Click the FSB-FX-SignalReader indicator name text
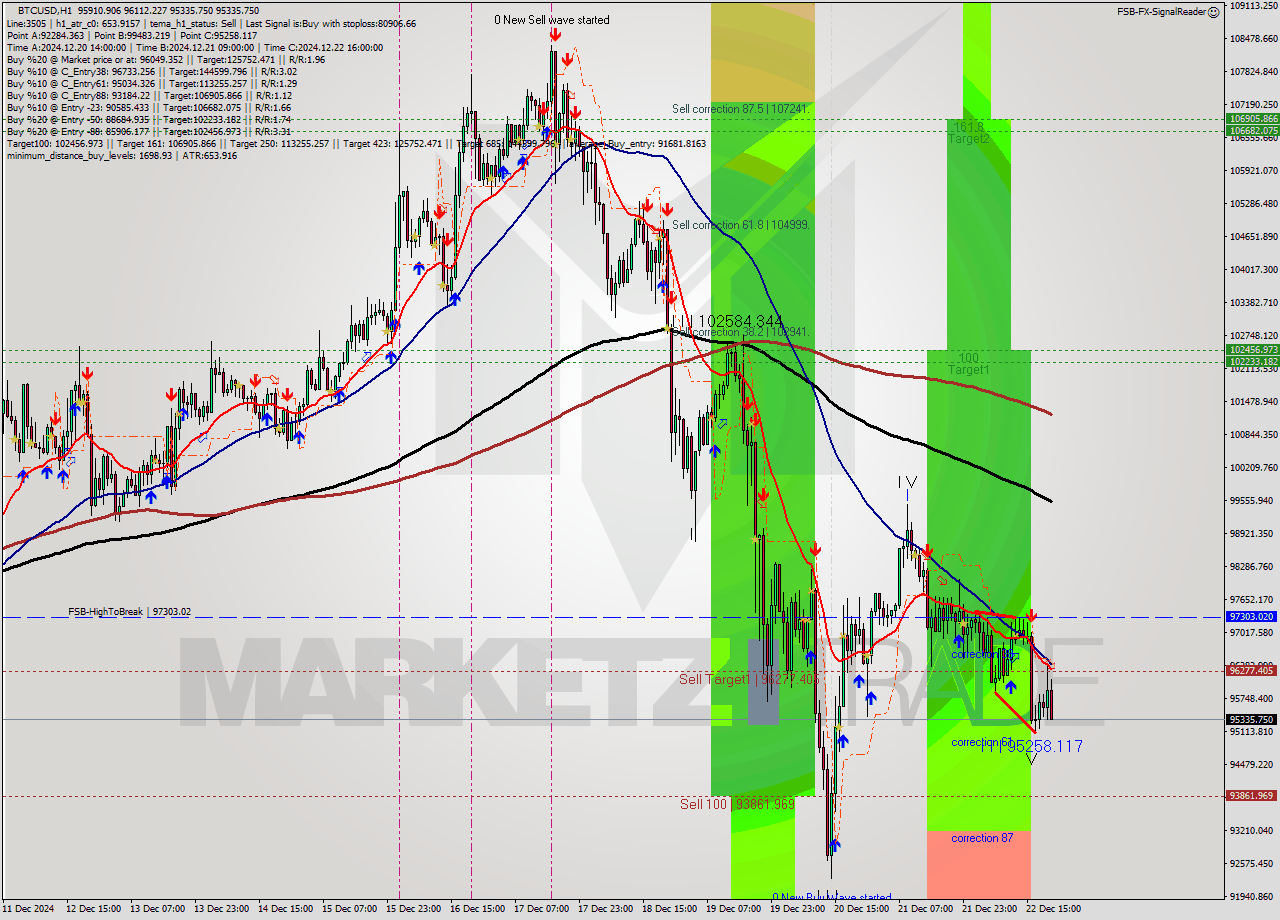The image size is (1280, 920). [x=1161, y=12]
